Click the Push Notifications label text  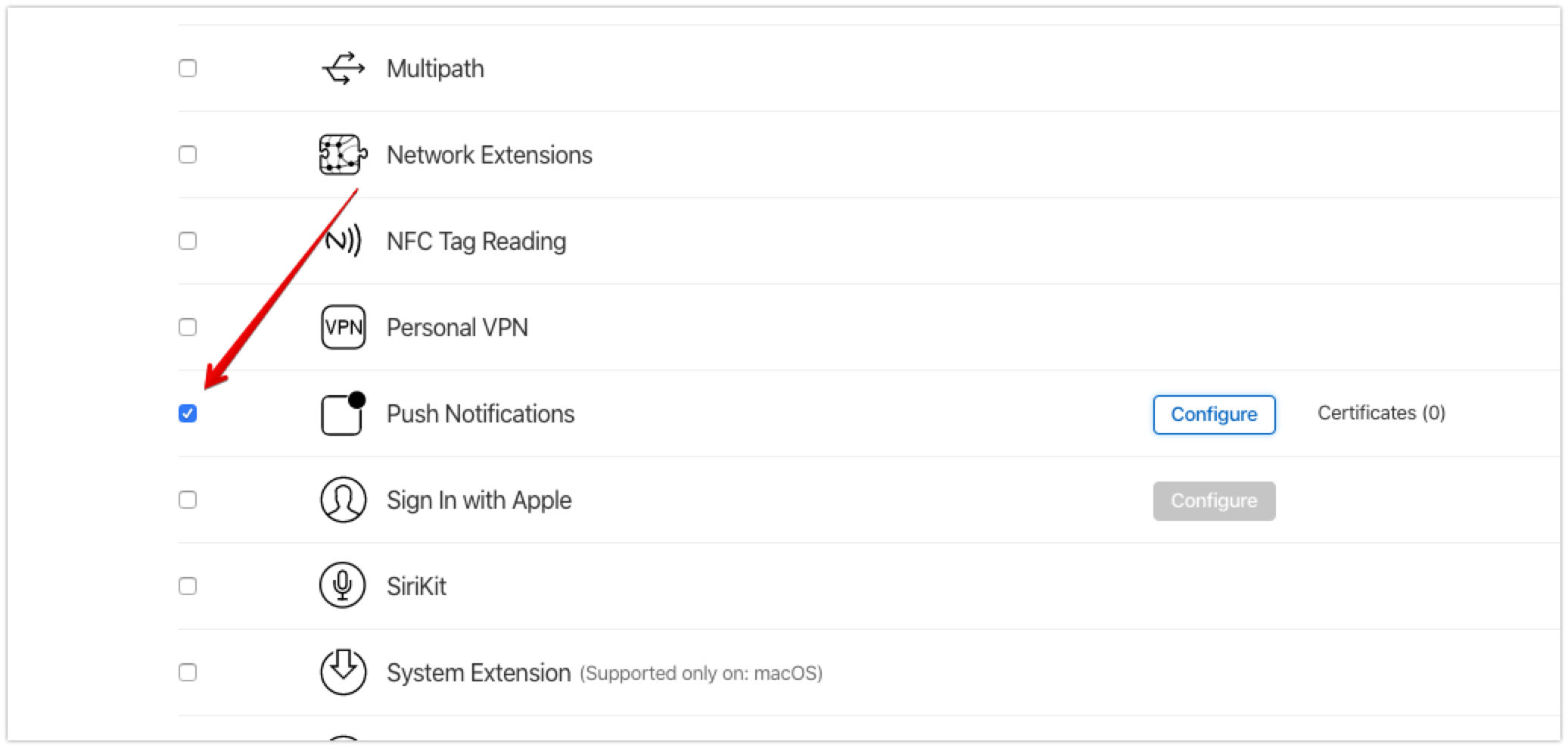[480, 413]
